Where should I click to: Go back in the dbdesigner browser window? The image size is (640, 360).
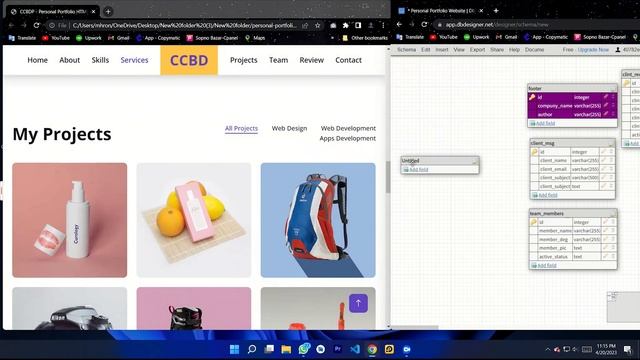399,24
